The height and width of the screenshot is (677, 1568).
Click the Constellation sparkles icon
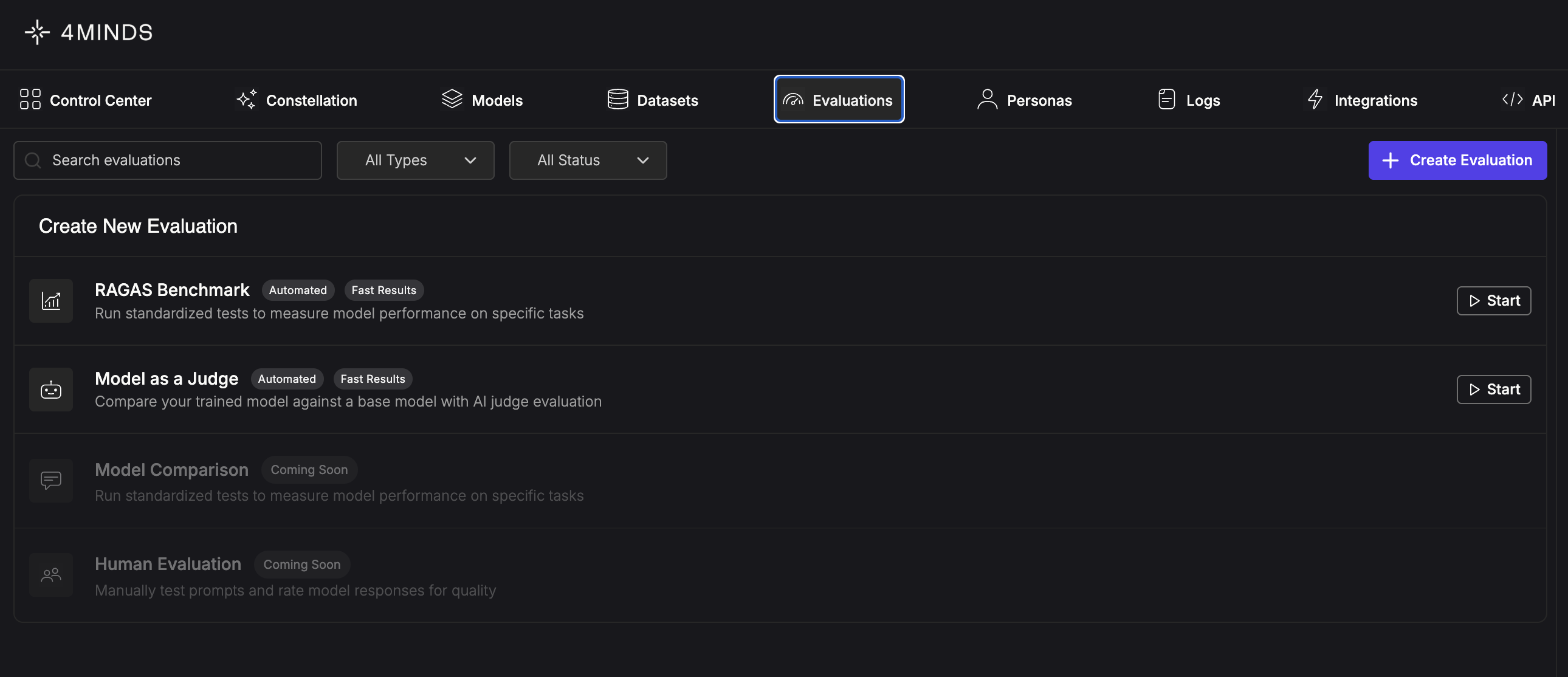point(247,99)
